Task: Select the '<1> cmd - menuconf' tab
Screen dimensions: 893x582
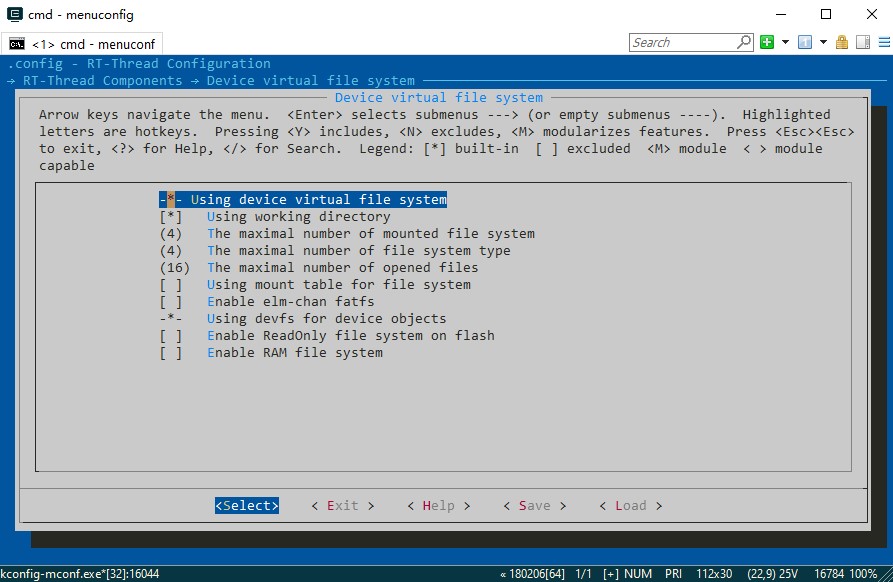Action: tap(82, 44)
